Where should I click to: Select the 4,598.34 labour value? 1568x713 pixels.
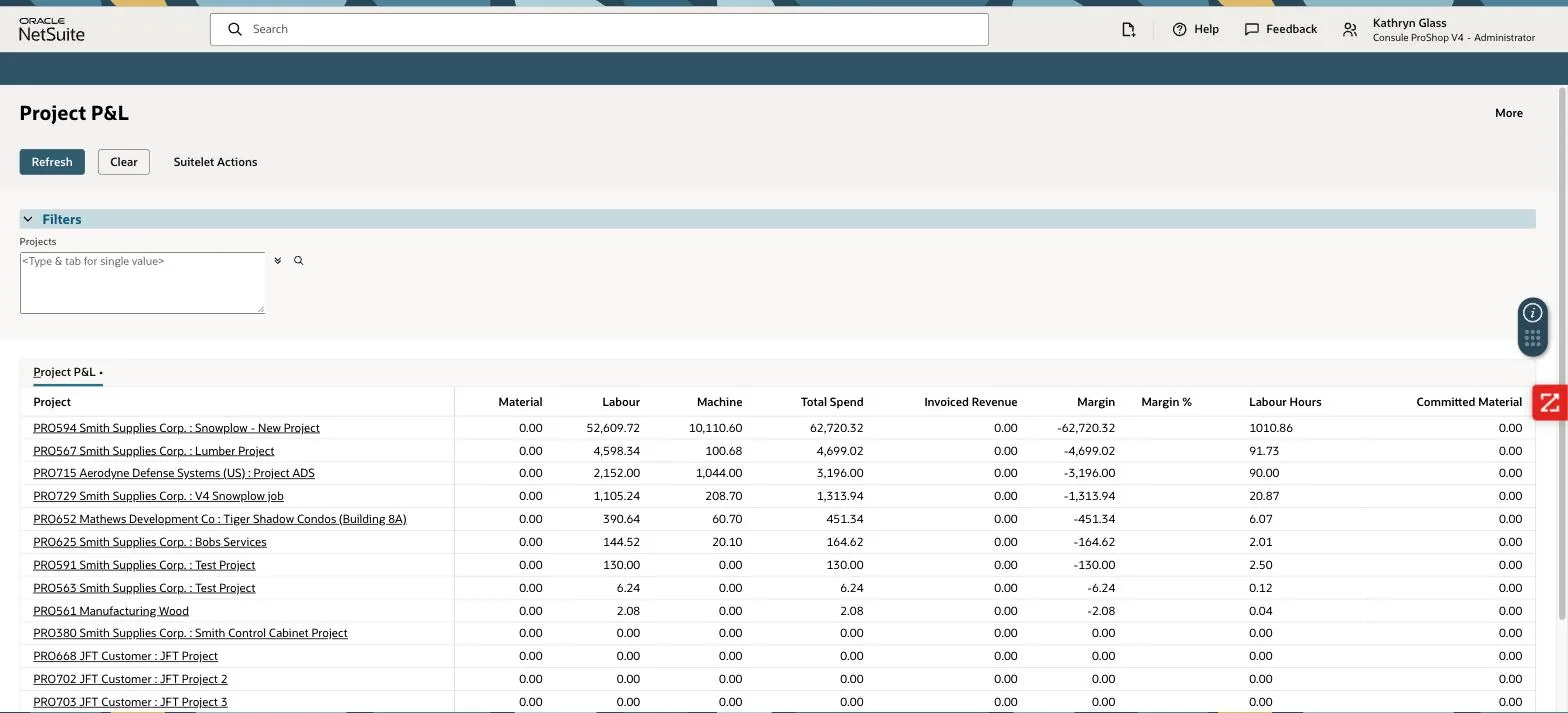click(x=617, y=451)
